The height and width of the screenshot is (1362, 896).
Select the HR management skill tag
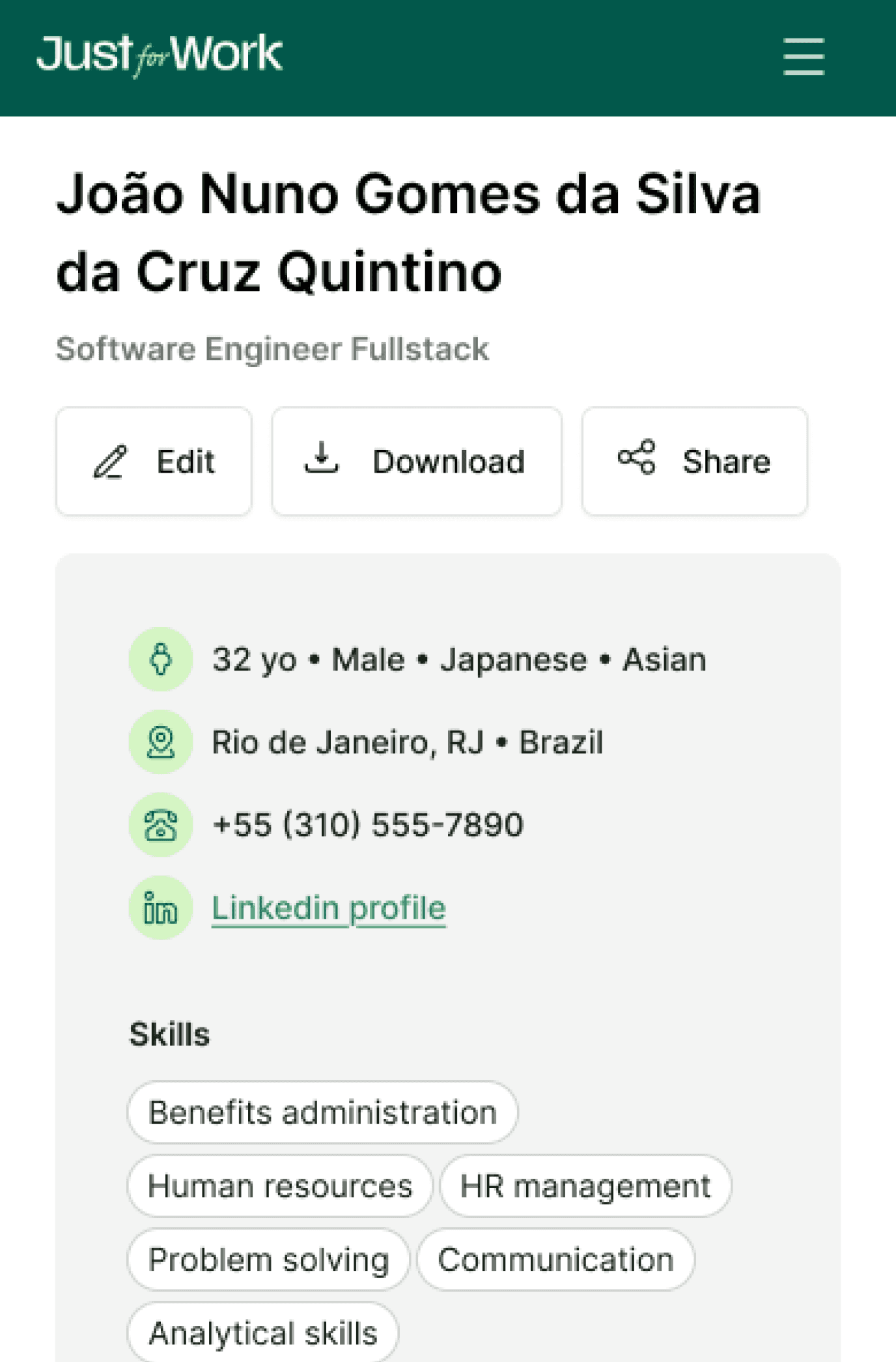tap(585, 1186)
